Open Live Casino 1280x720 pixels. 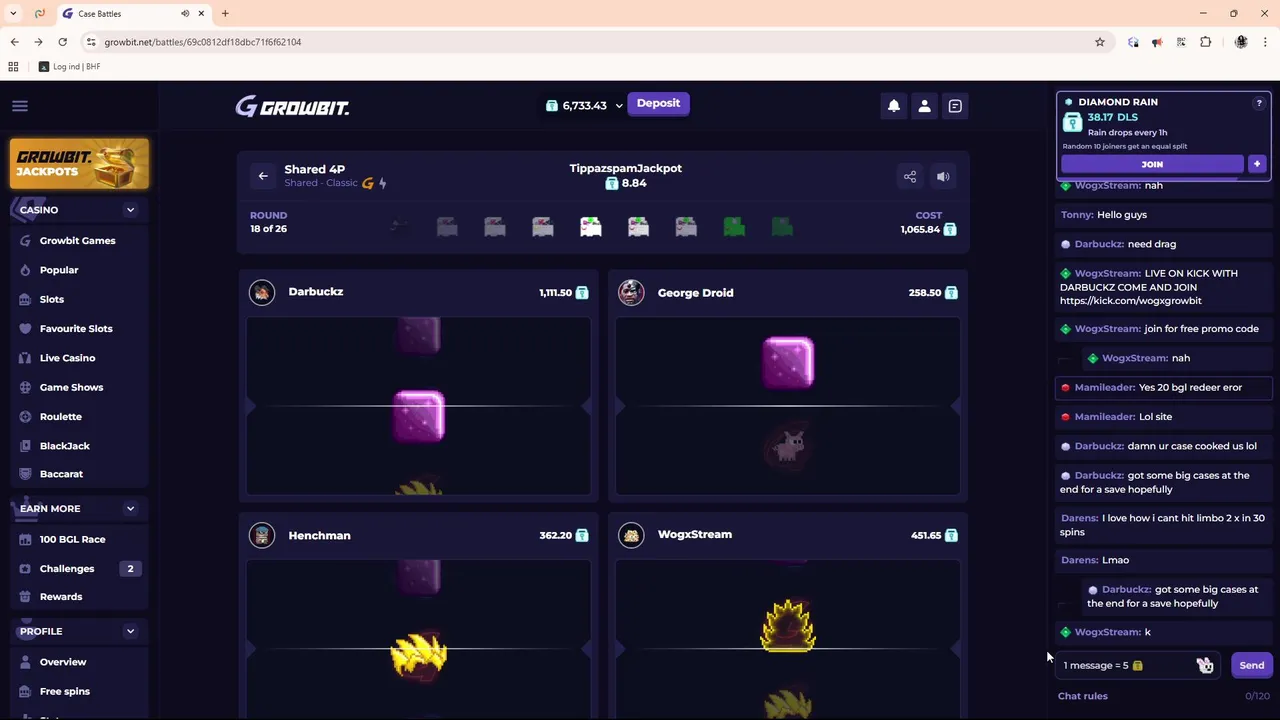pyautogui.click(x=67, y=358)
